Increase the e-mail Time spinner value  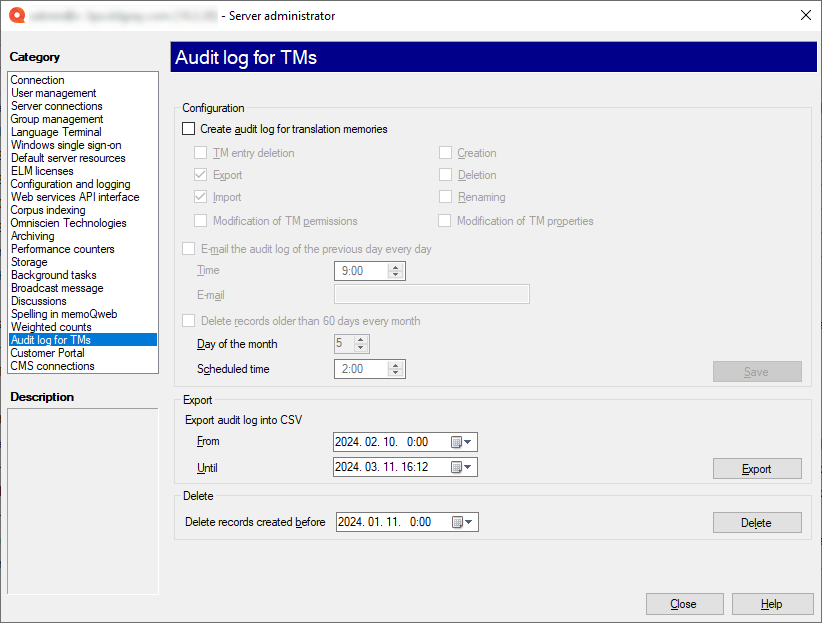pos(396,267)
